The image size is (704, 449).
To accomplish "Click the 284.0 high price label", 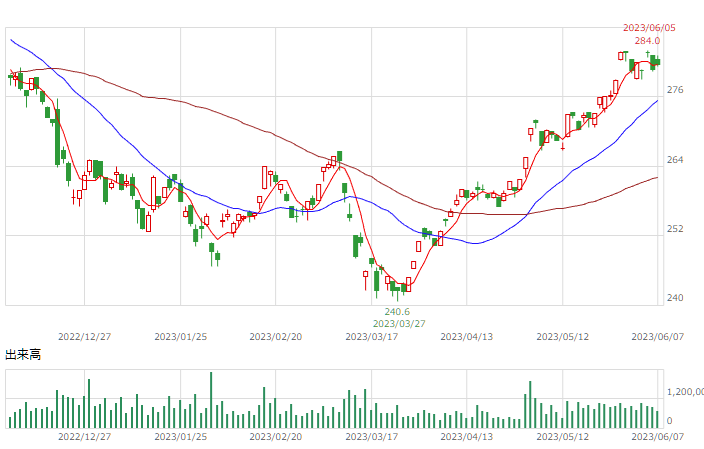I will (647, 41).
